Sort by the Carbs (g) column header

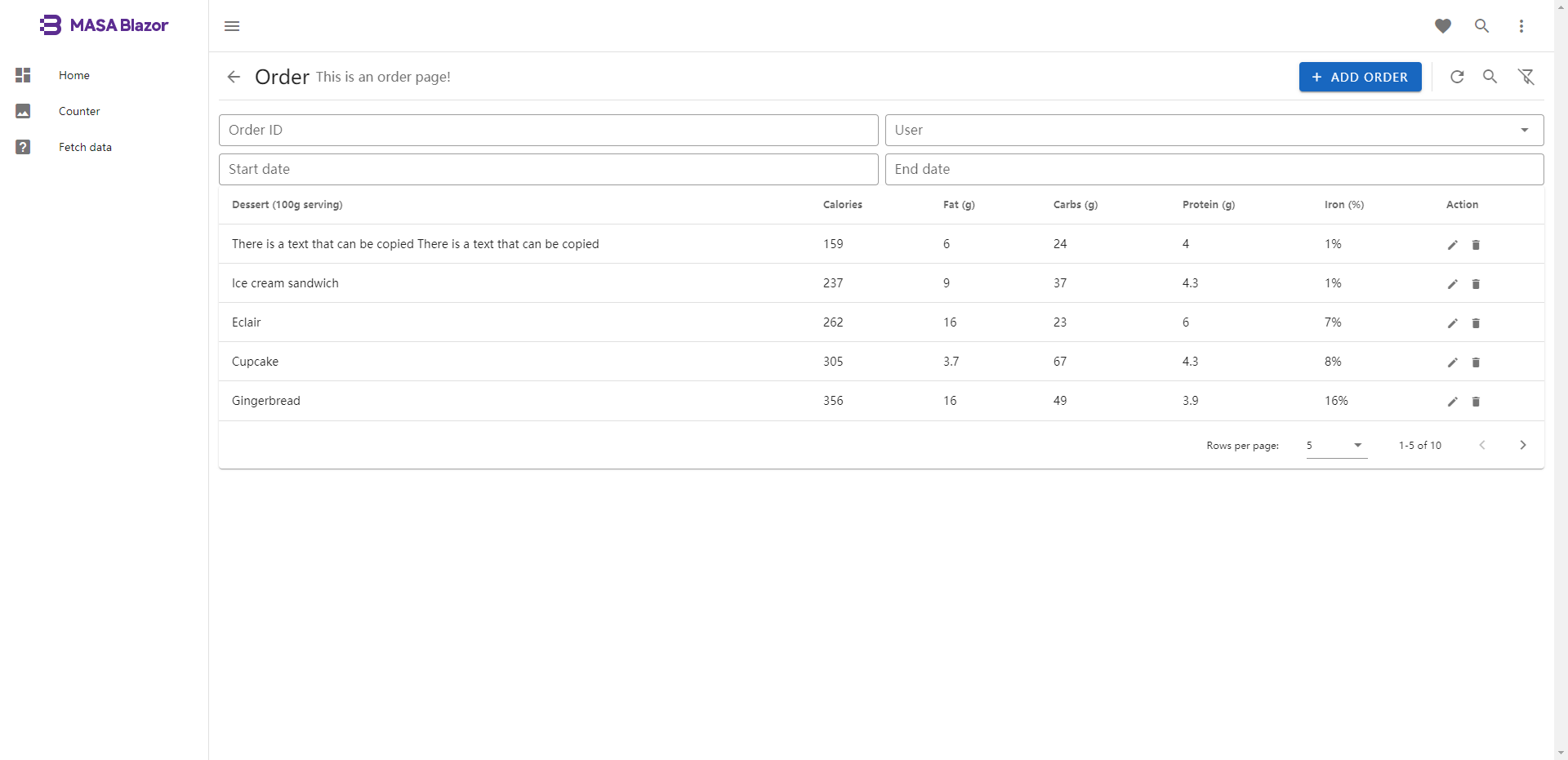pos(1076,205)
